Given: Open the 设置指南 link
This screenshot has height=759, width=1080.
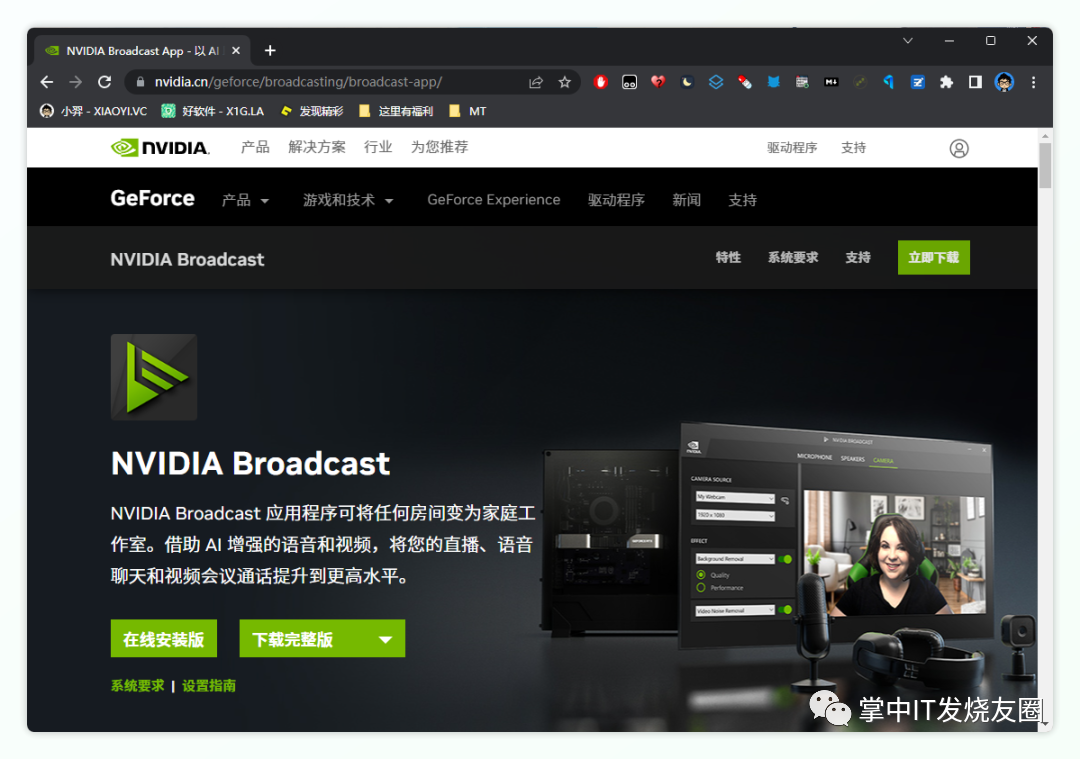Looking at the screenshot, I should pos(209,686).
